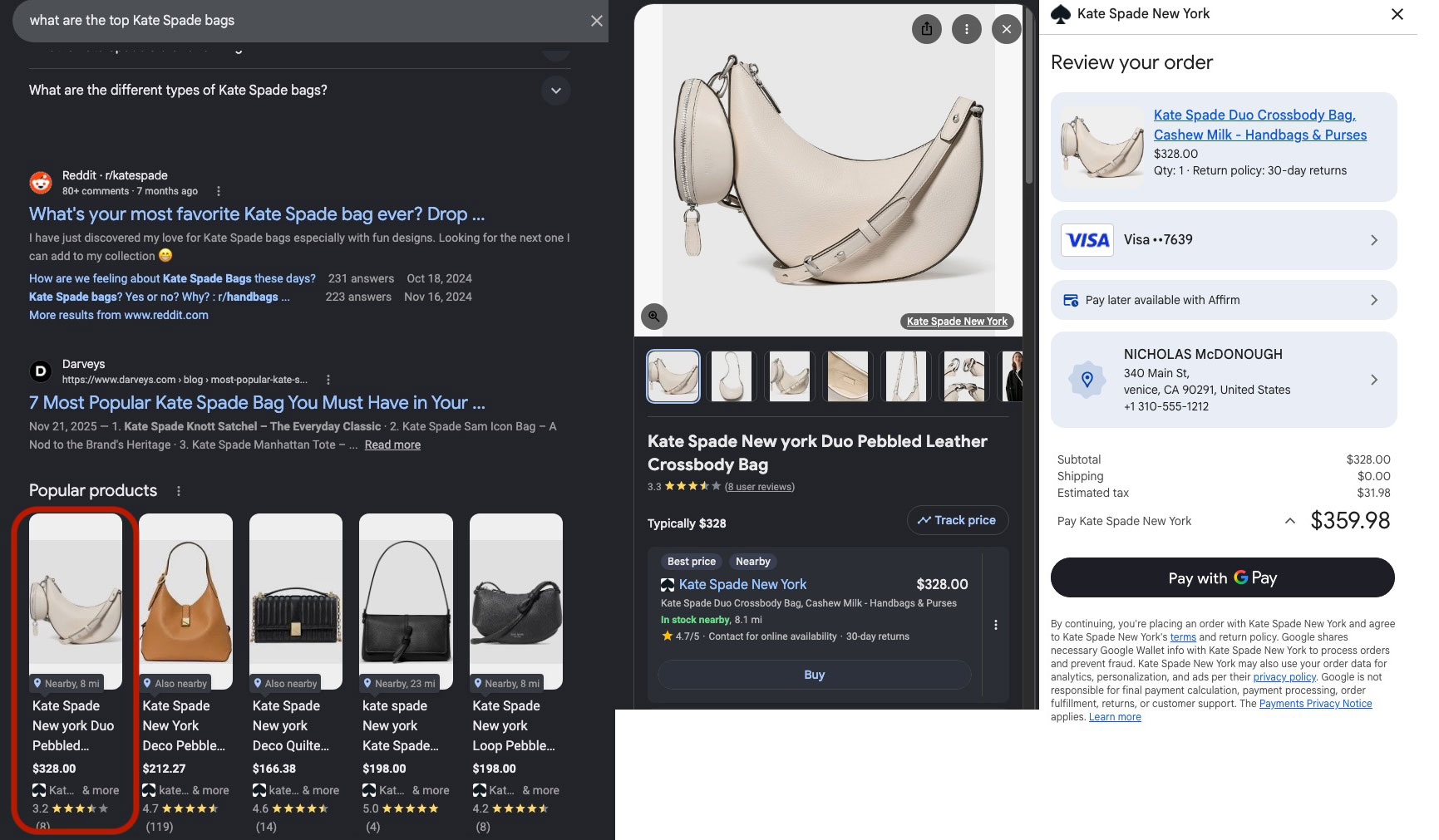The height and width of the screenshot is (840, 1439).
Task: Click the shipping location pin icon
Action: coord(1087,380)
